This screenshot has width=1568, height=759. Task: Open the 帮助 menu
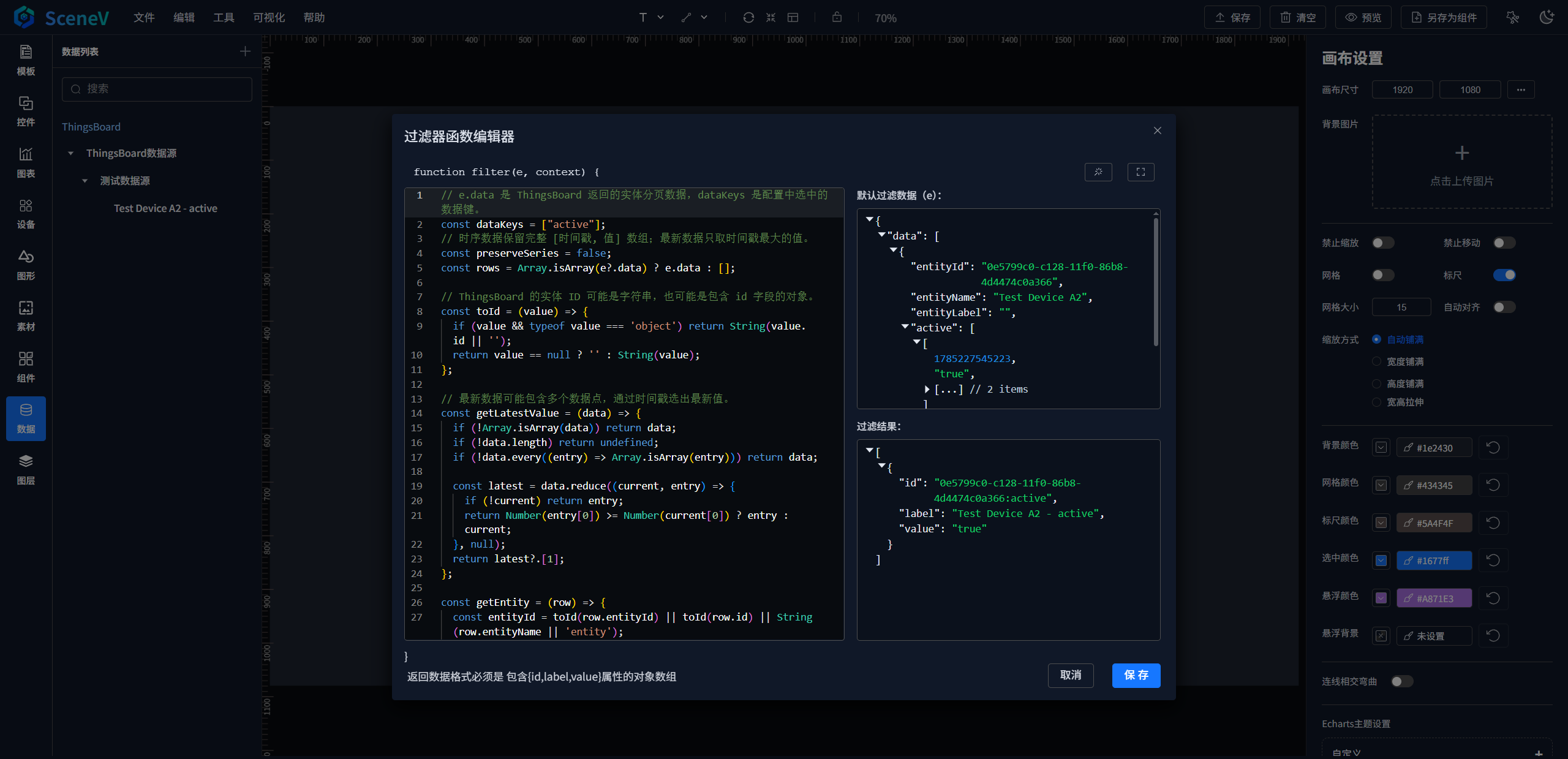(314, 17)
